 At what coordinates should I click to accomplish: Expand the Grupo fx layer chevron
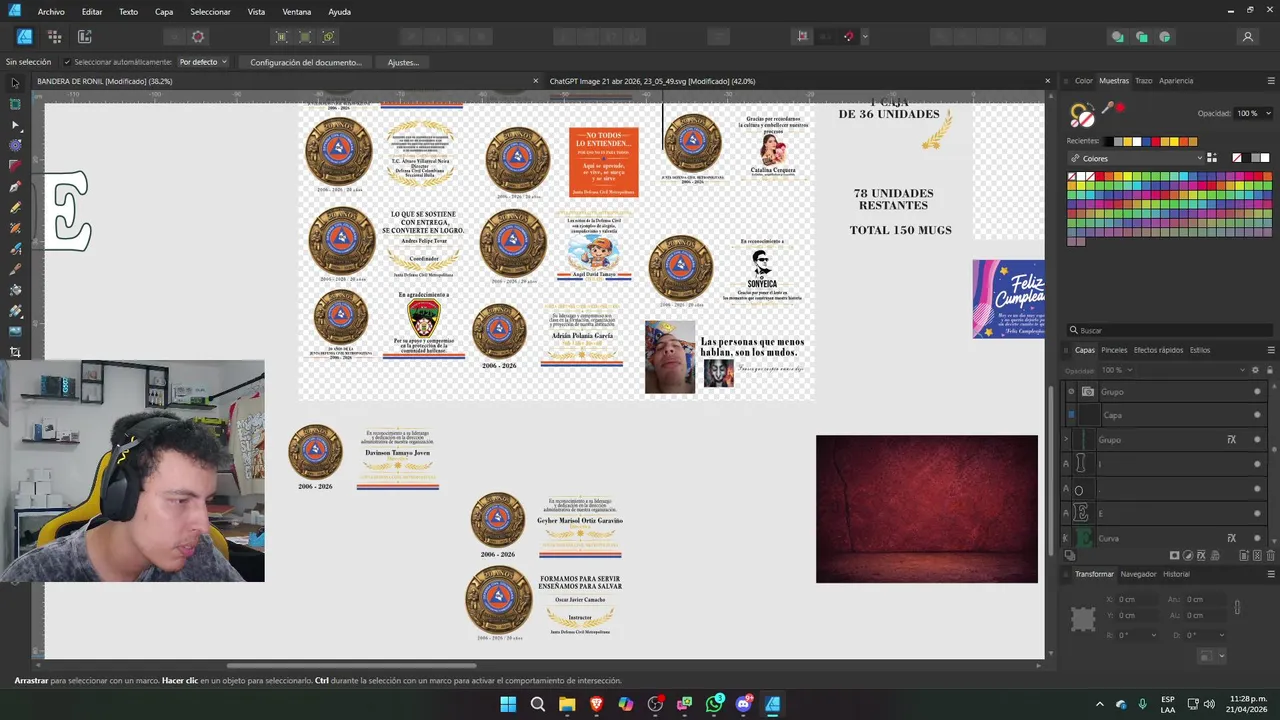1066,440
